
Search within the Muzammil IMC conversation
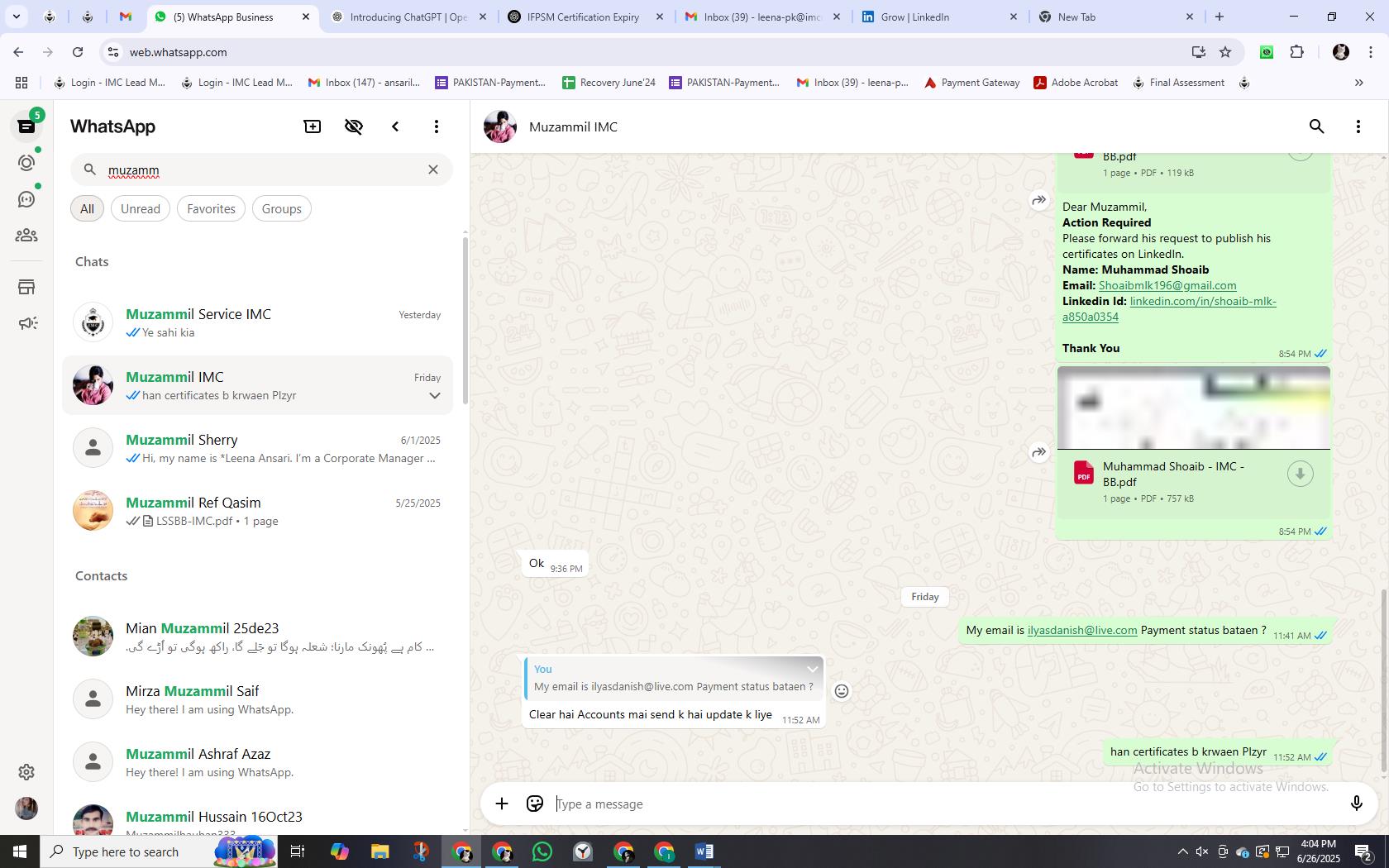[1317, 126]
